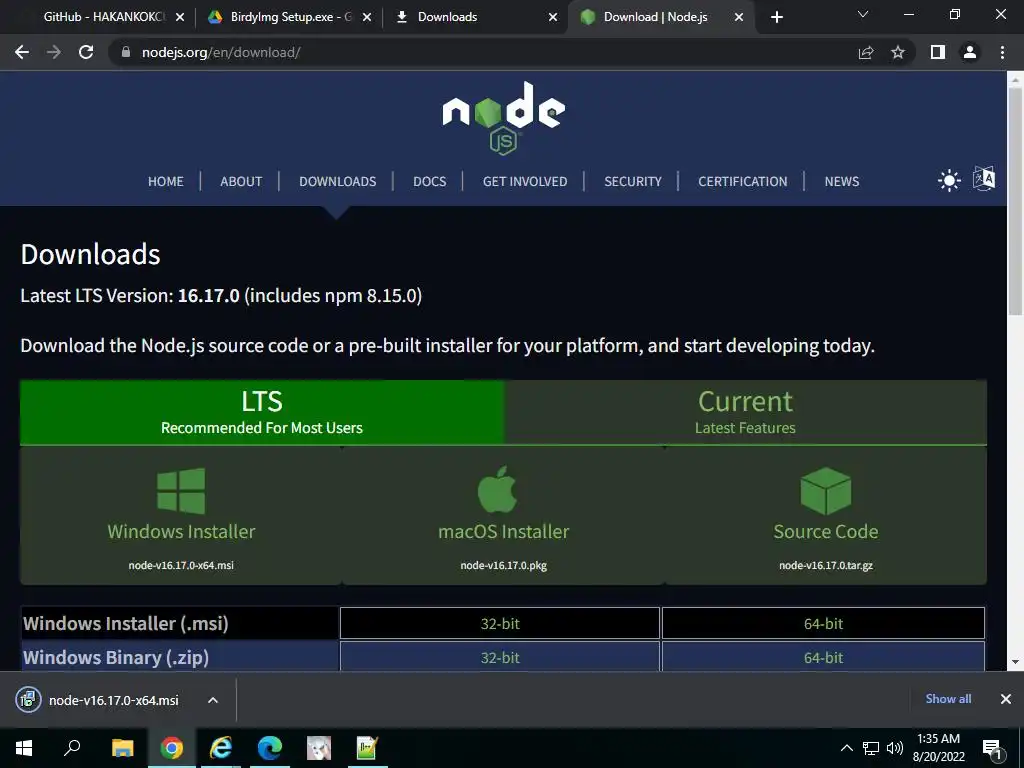This screenshot has height=768, width=1024.
Task: Open the Notepad++ taskbar icon
Action: tap(367, 748)
